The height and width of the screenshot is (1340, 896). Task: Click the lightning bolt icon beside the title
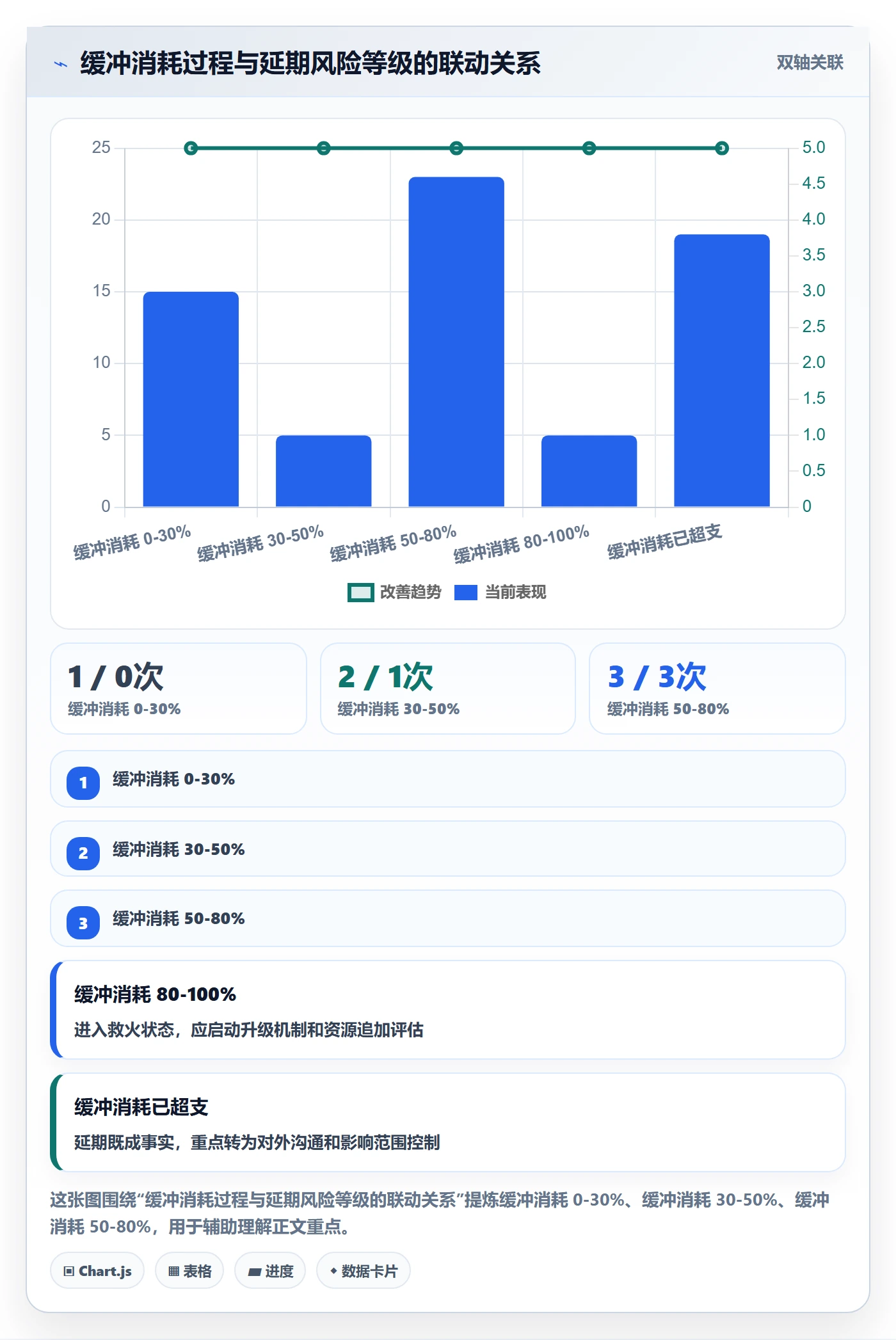click(x=61, y=64)
